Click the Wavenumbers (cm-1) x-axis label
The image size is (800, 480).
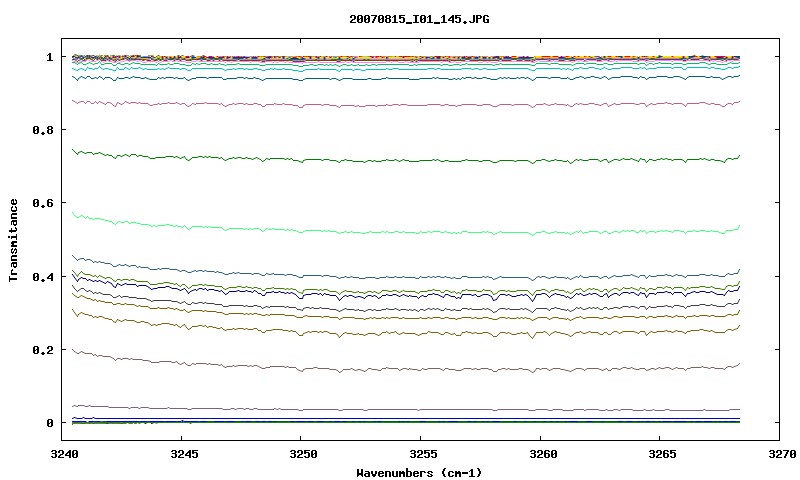tap(419, 473)
